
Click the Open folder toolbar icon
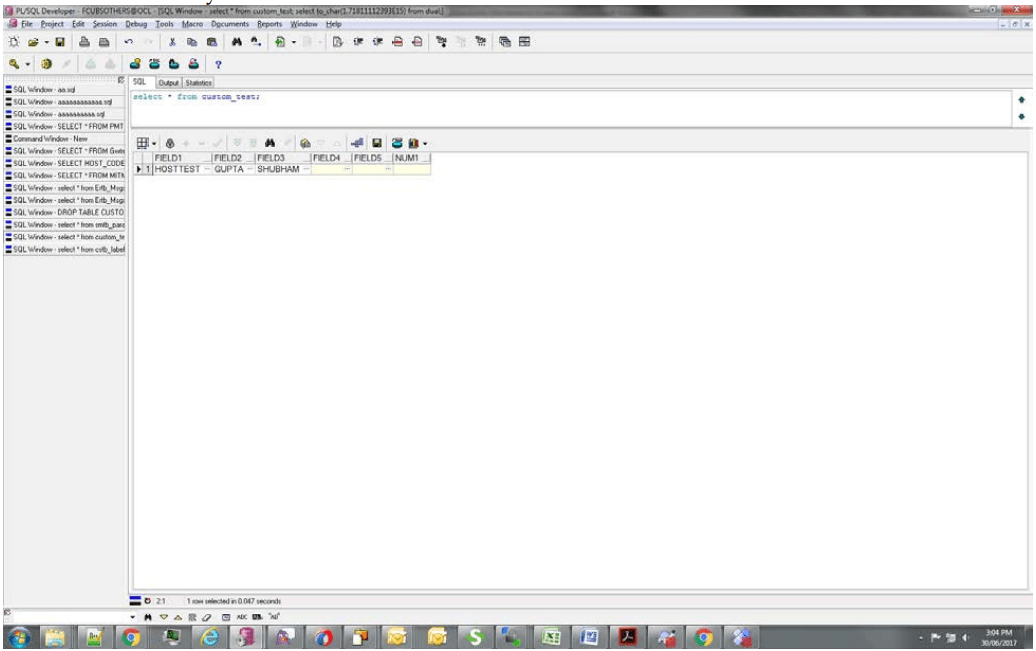[x=33, y=42]
